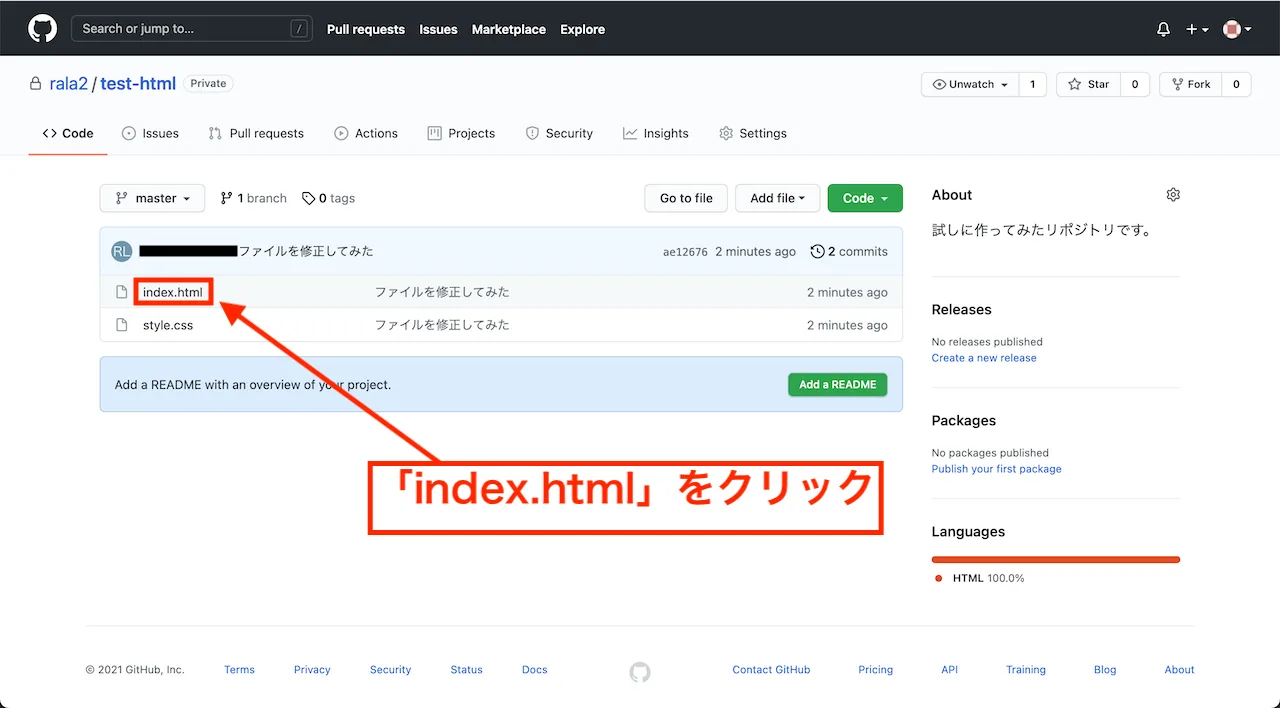Switch to the Actions tab
1280x708 pixels.
[366, 133]
